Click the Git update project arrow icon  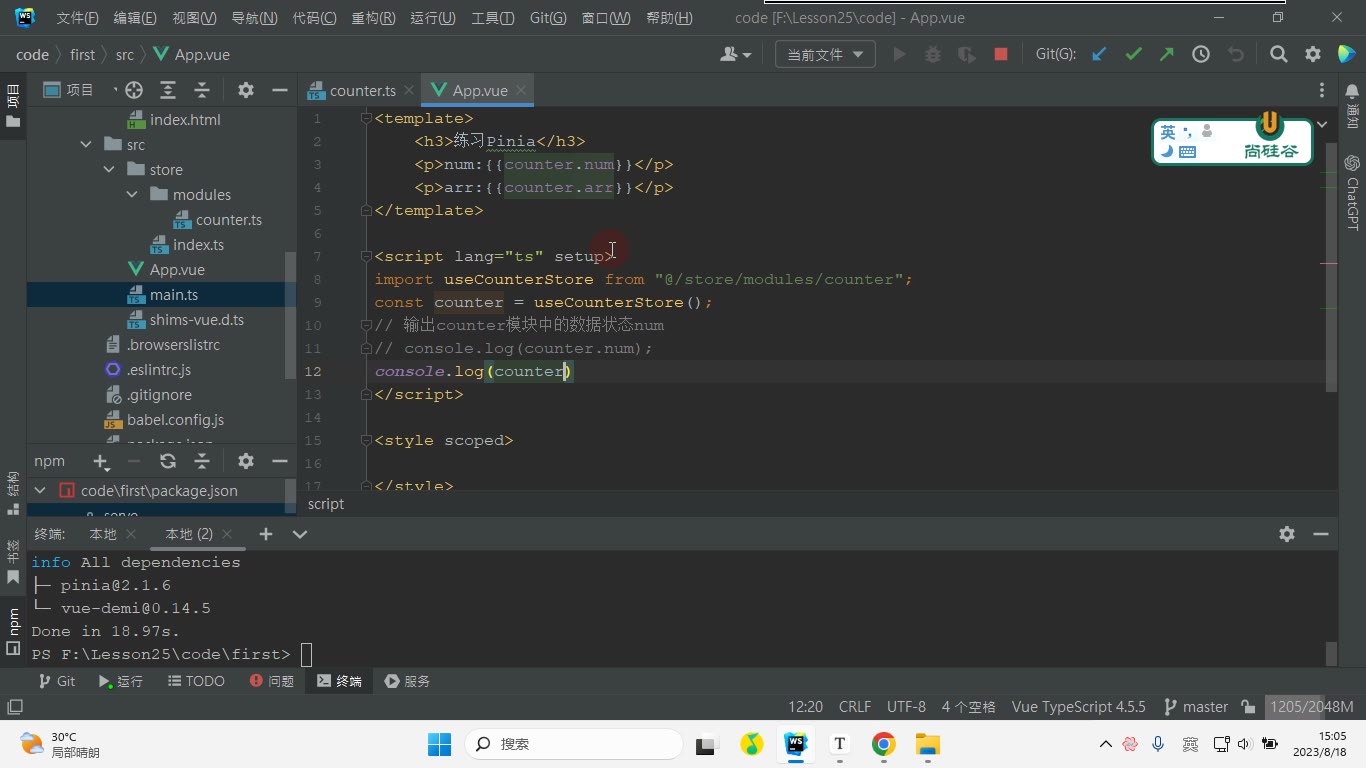1099,55
